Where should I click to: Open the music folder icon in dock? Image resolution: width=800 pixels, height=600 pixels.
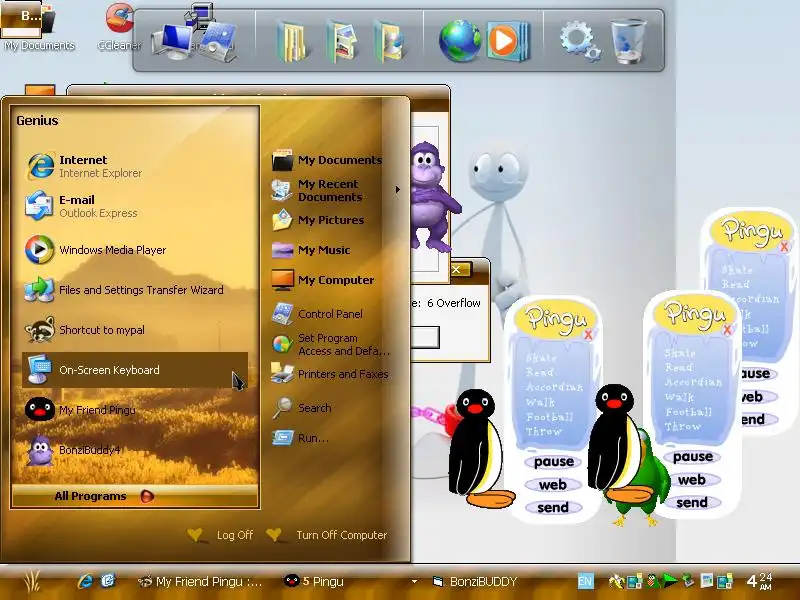tap(390, 42)
